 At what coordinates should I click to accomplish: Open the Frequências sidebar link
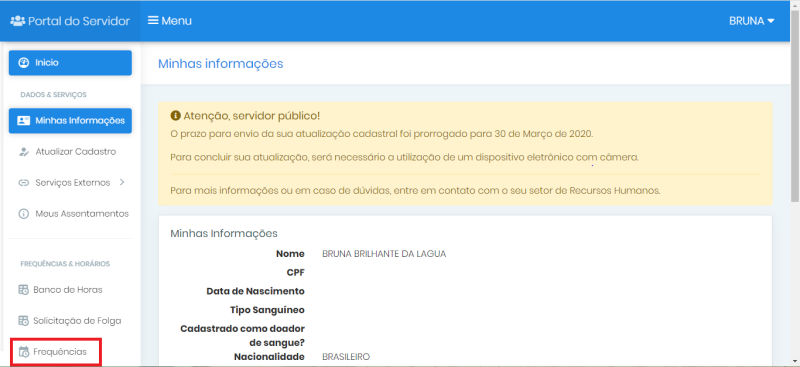57,352
